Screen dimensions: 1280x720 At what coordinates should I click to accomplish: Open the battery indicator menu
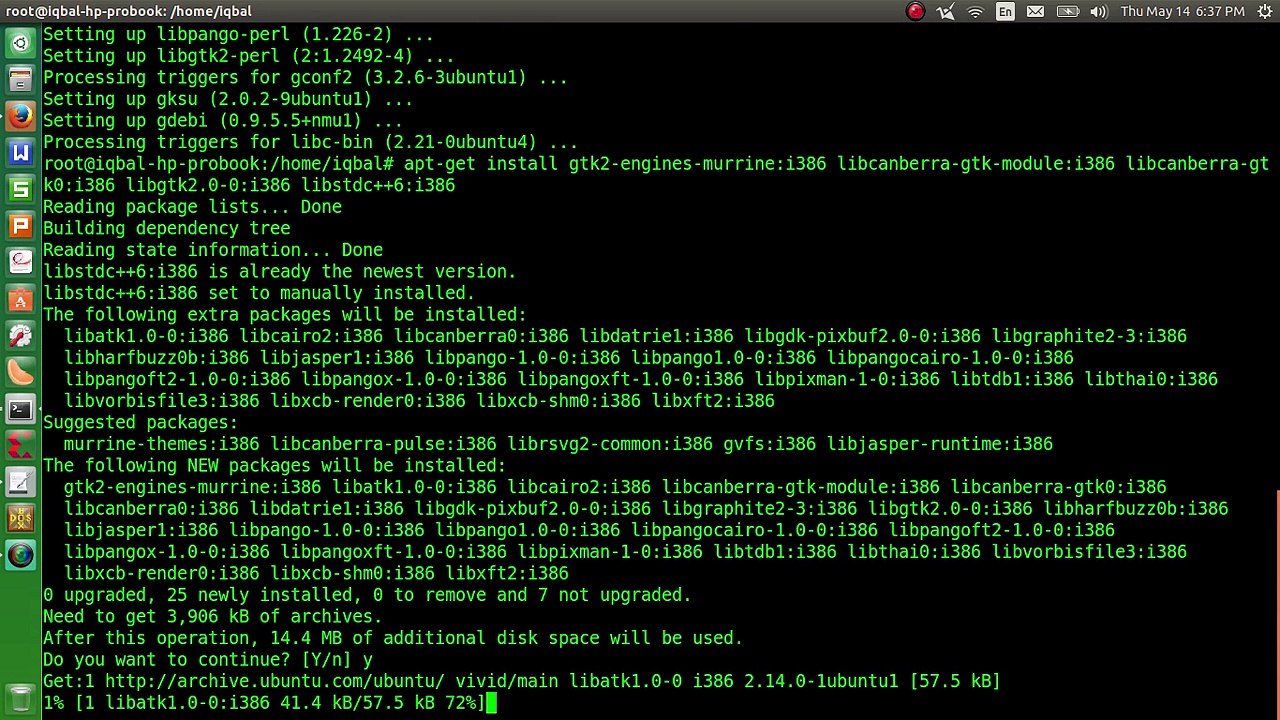[x=1068, y=11]
